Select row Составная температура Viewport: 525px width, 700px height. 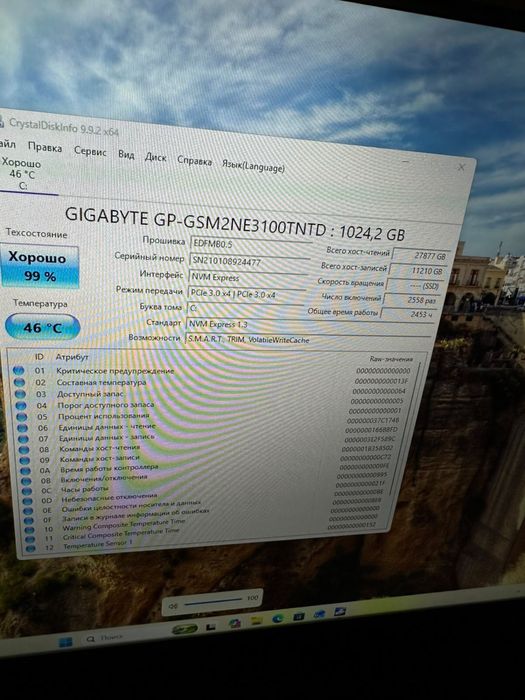pyautogui.click(x=213, y=382)
